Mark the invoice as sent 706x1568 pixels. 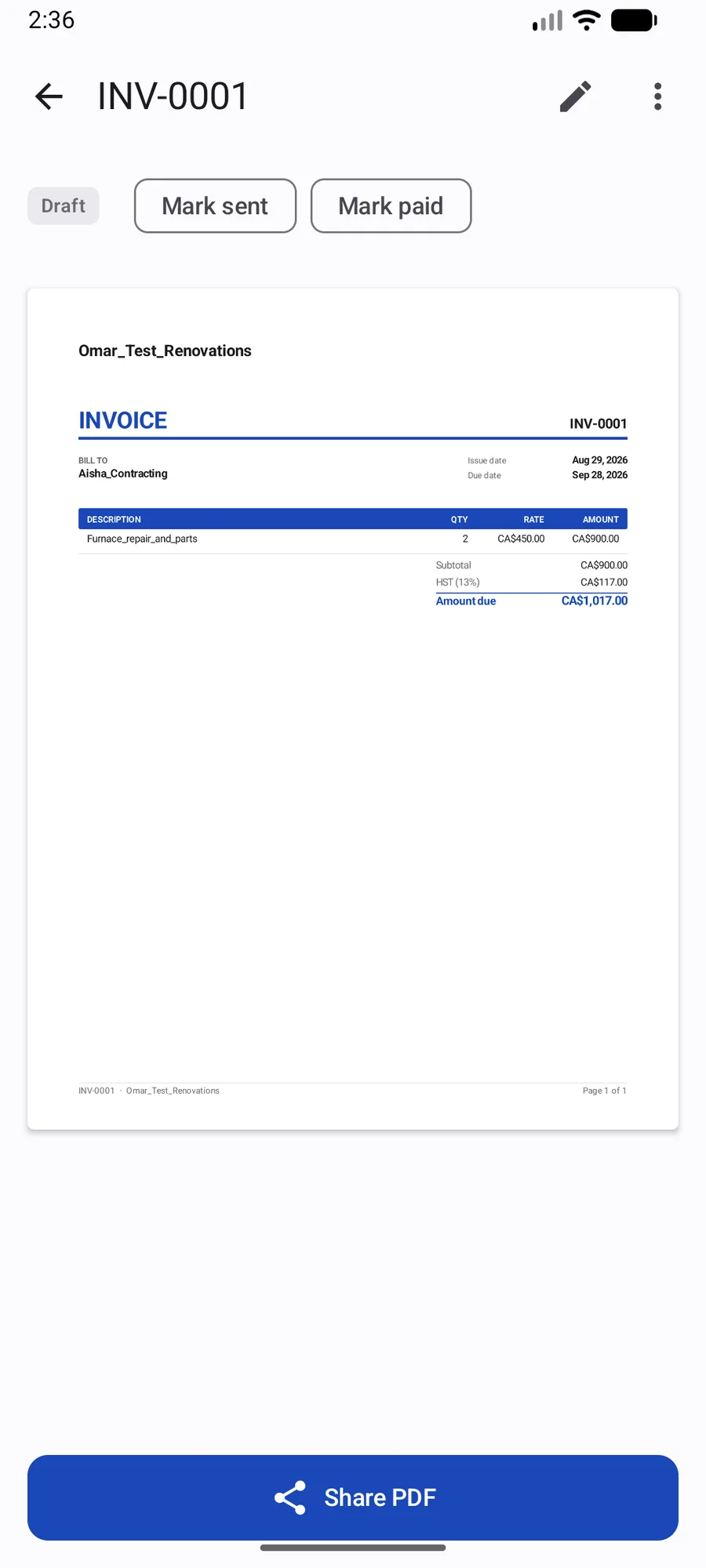(215, 205)
